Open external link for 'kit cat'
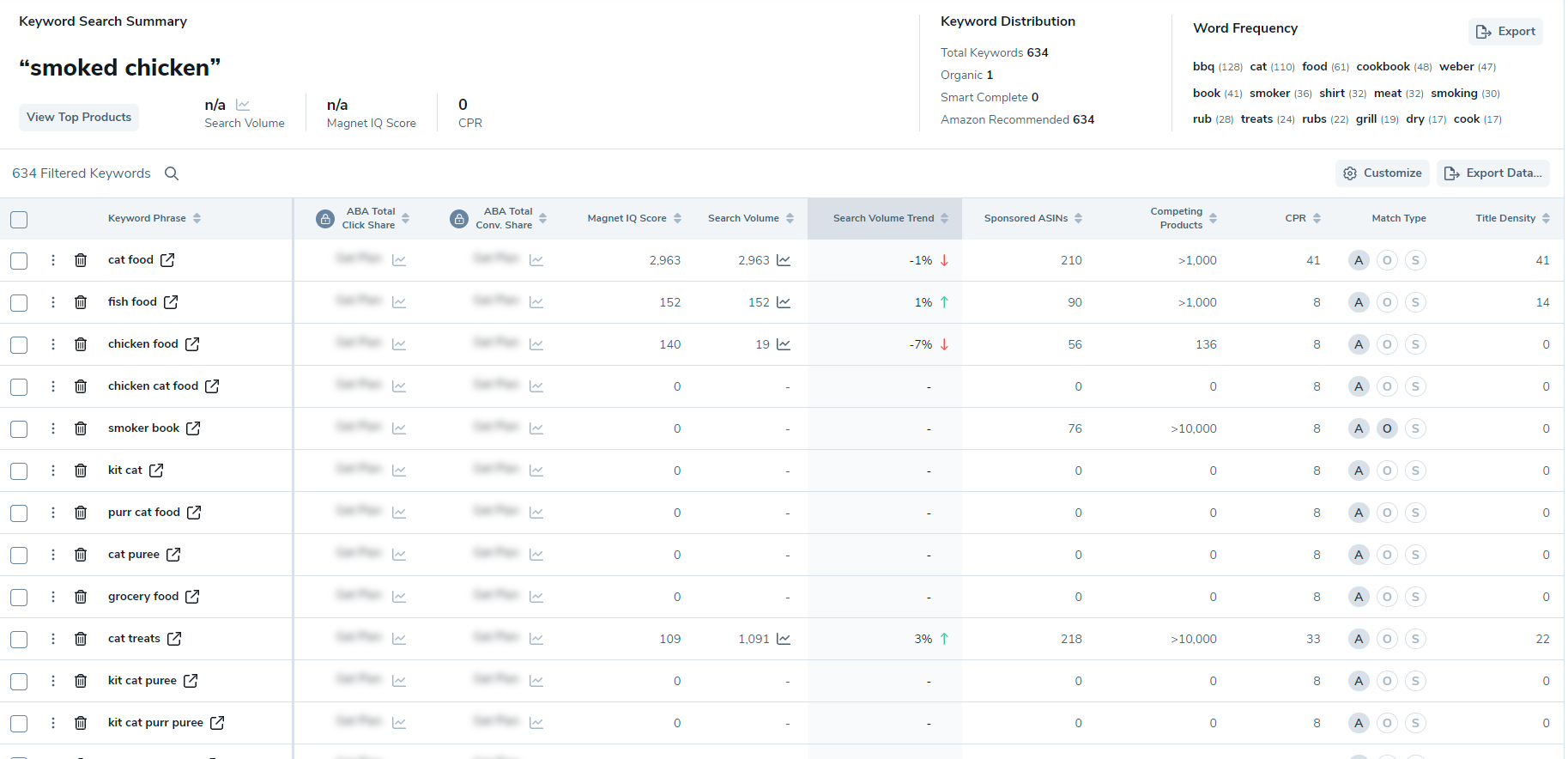The image size is (1568, 759). (156, 471)
